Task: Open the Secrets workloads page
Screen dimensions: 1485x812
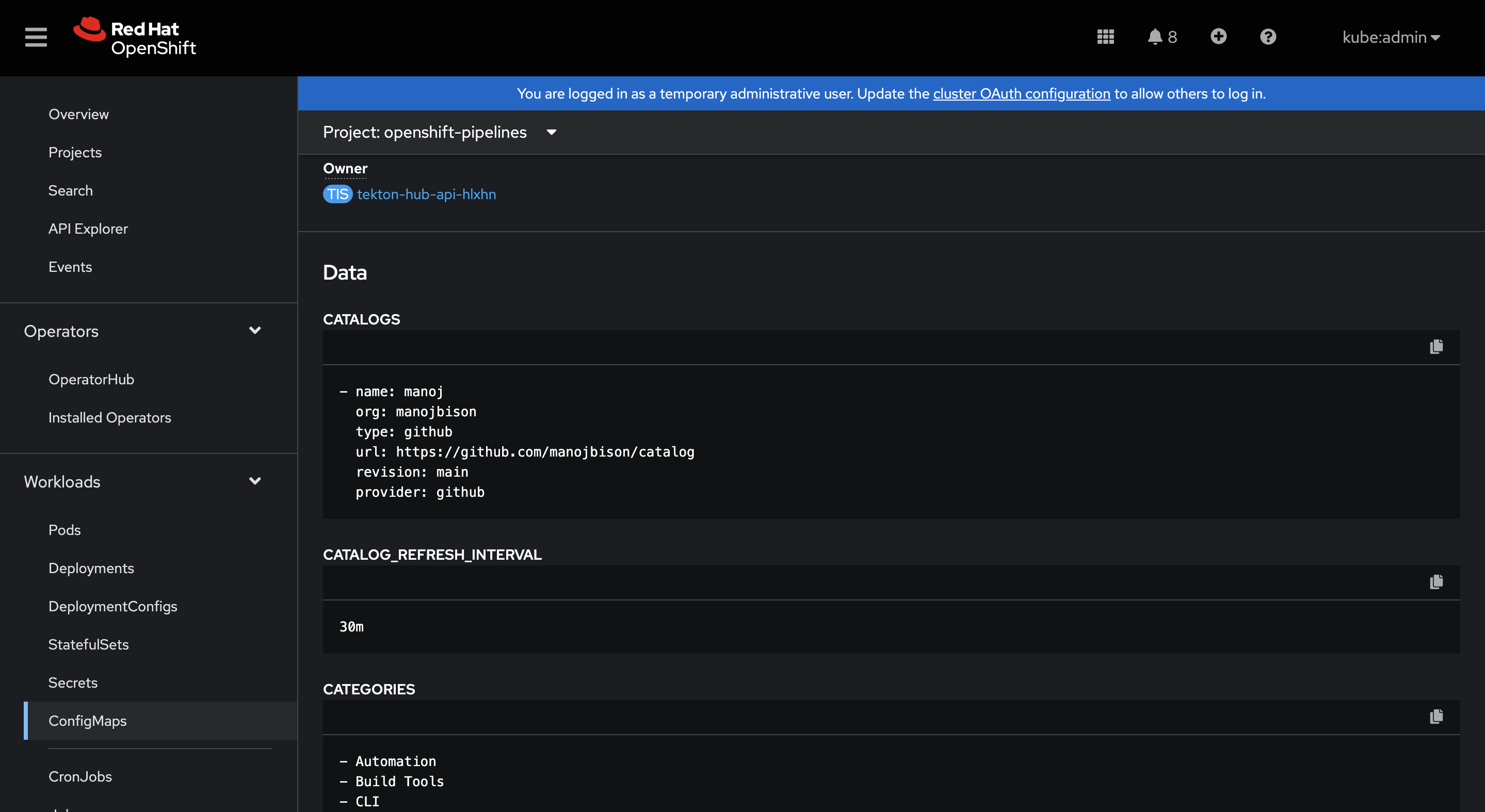Action: (73, 683)
